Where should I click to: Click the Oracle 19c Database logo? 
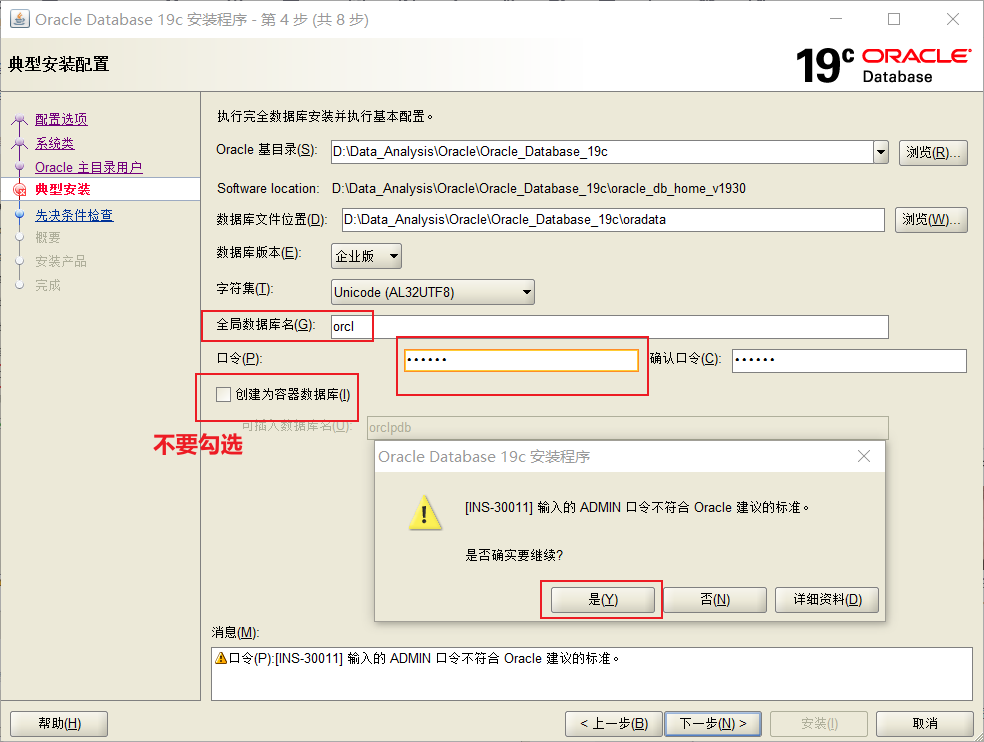click(x=884, y=65)
